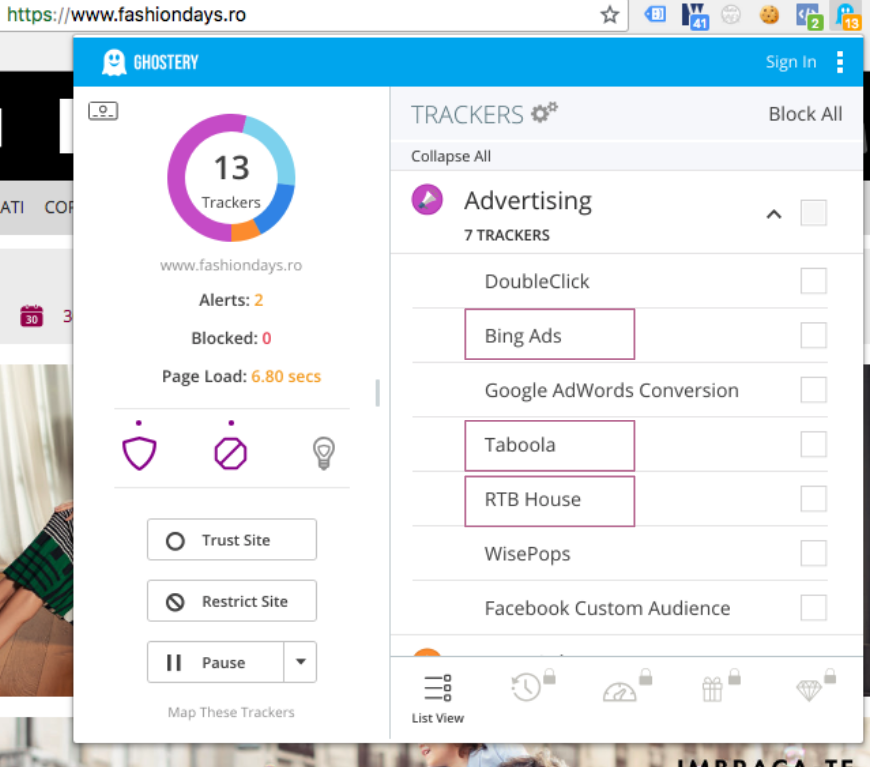The width and height of the screenshot is (870, 767).
Task: Block the DoubleClick tracker checkbox
Action: click(813, 281)
